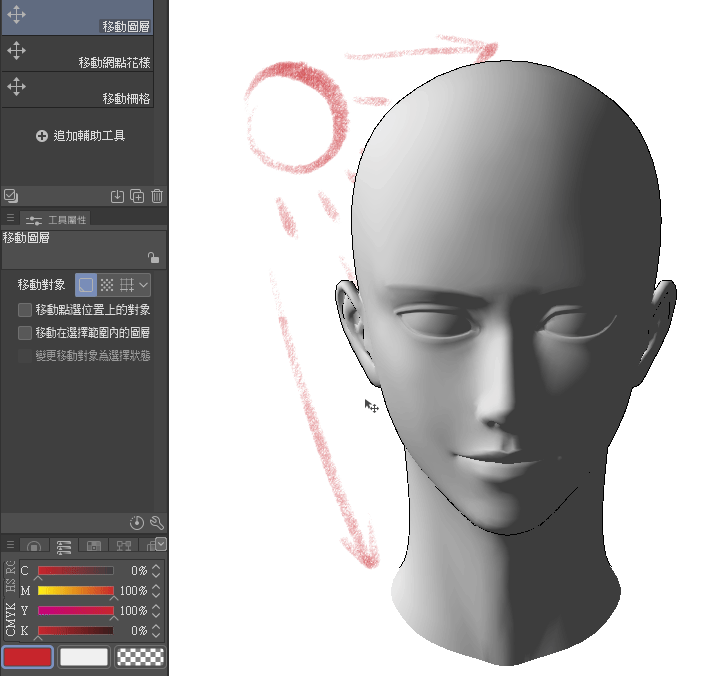Screen dimensions: 720x676
Task: Enable the 移動在選擇範圍內的圖層 checkbox
Action: point(24,332)
